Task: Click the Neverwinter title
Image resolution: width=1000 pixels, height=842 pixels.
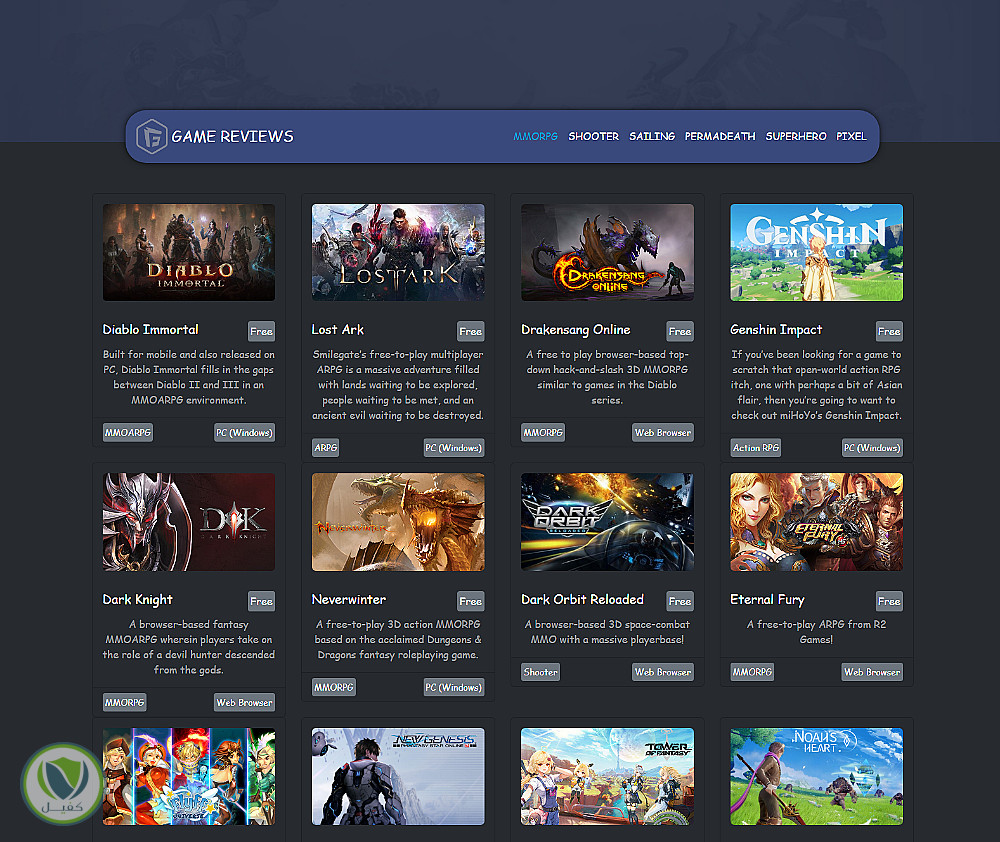Action: [x=349, y=600]
